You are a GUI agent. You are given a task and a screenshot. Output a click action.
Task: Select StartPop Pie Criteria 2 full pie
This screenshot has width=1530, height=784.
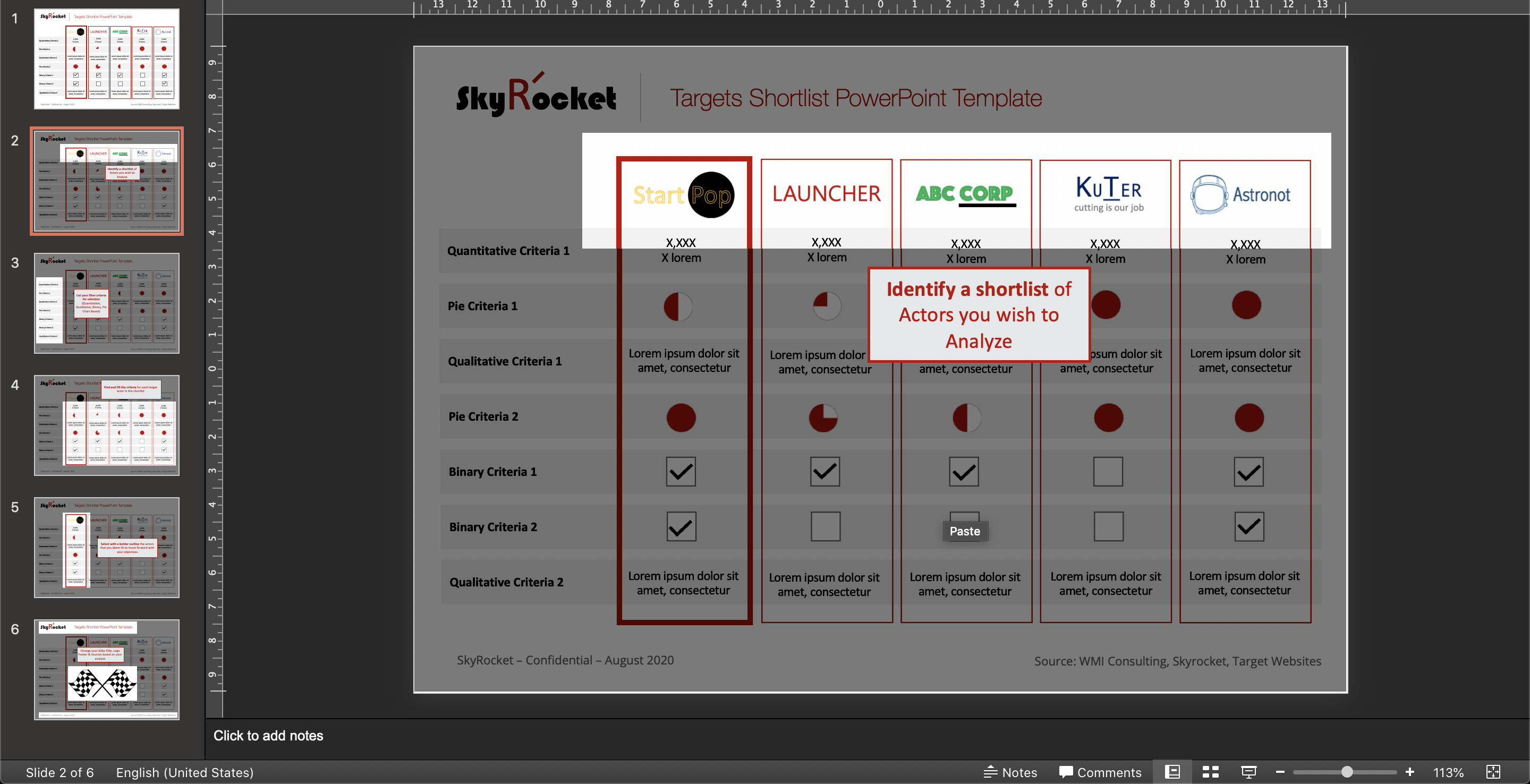(681, 417)
